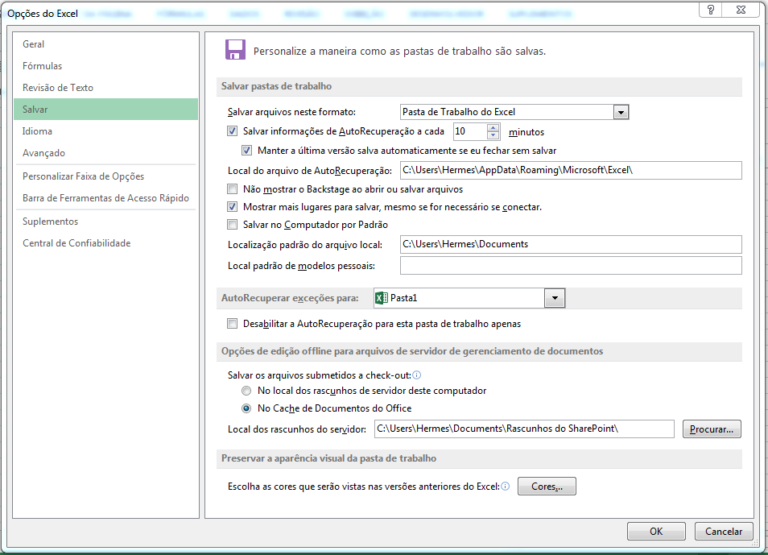768x555 pixels.
Task: Switch to the Fórmulas category
Action: click(x=42, y=66)
